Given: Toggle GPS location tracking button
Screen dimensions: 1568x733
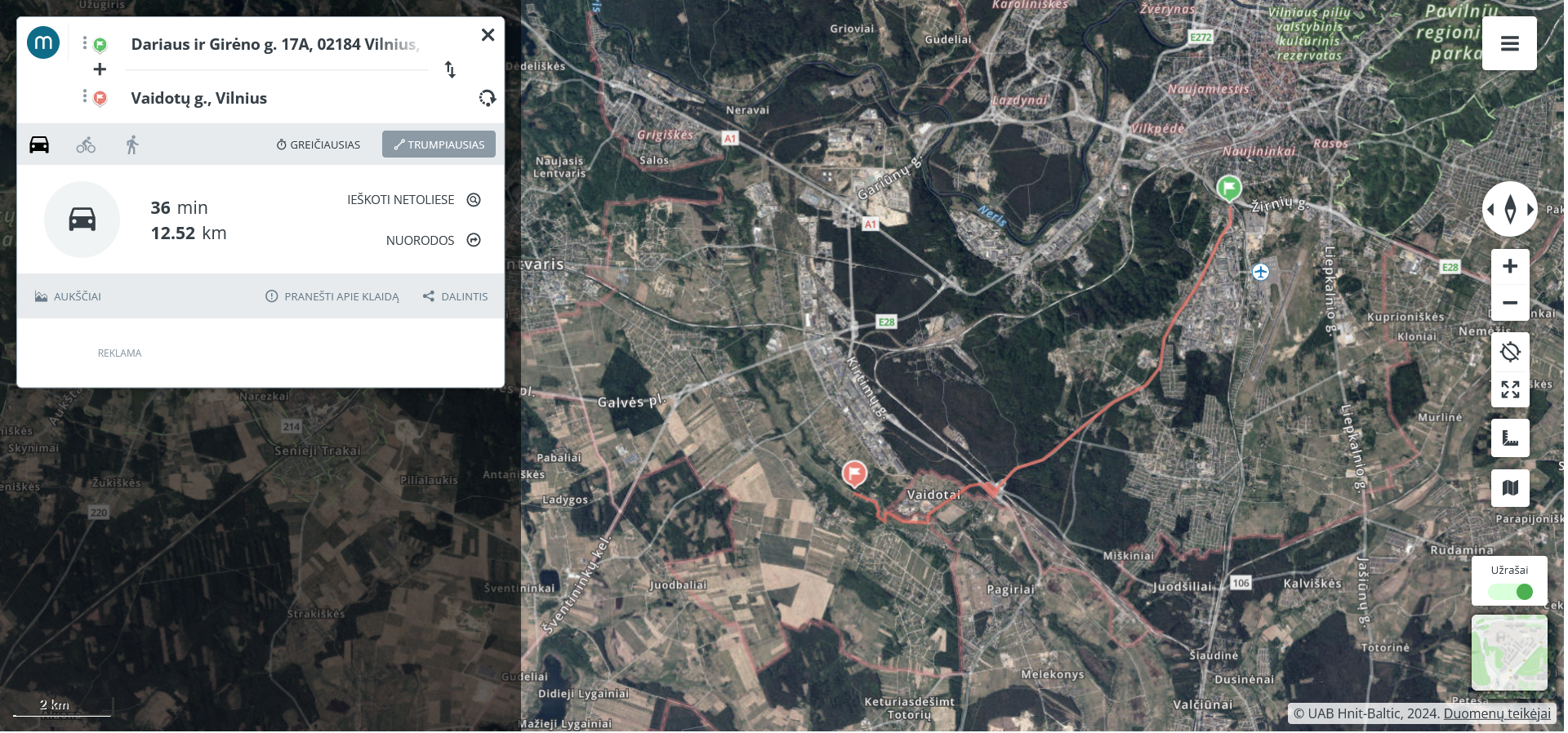Looking at the screenshot, I should (1510, 352).
